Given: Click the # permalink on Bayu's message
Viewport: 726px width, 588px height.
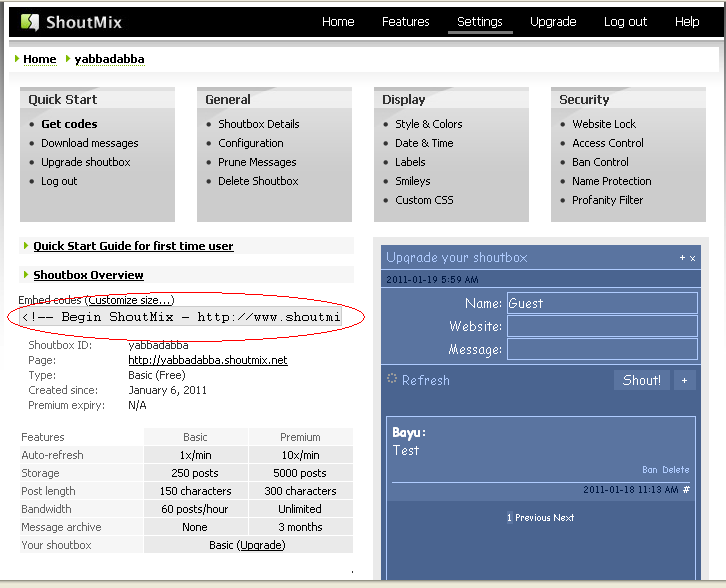Looking at the screenshot, I should click(x=686, y=489).
